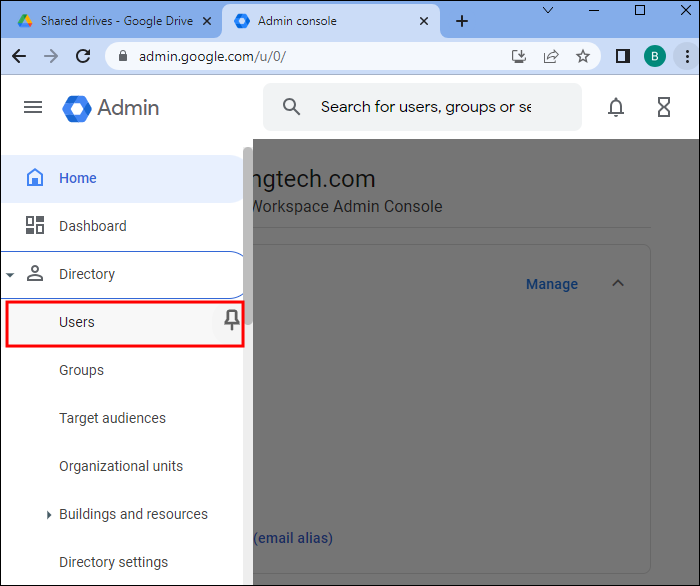
Task: Open the hamburger main menu
Action: 33,107
